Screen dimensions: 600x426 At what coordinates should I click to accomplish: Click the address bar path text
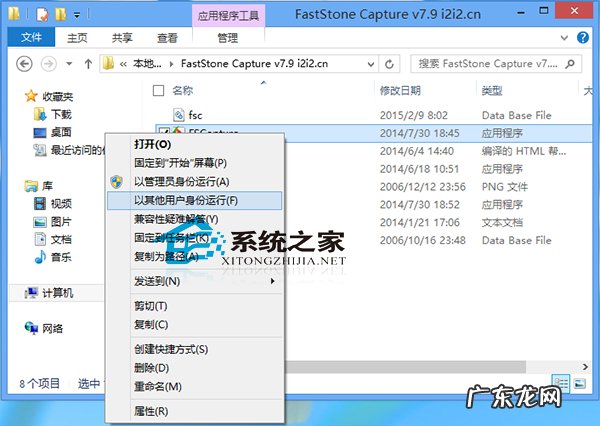tap(254, 64)
